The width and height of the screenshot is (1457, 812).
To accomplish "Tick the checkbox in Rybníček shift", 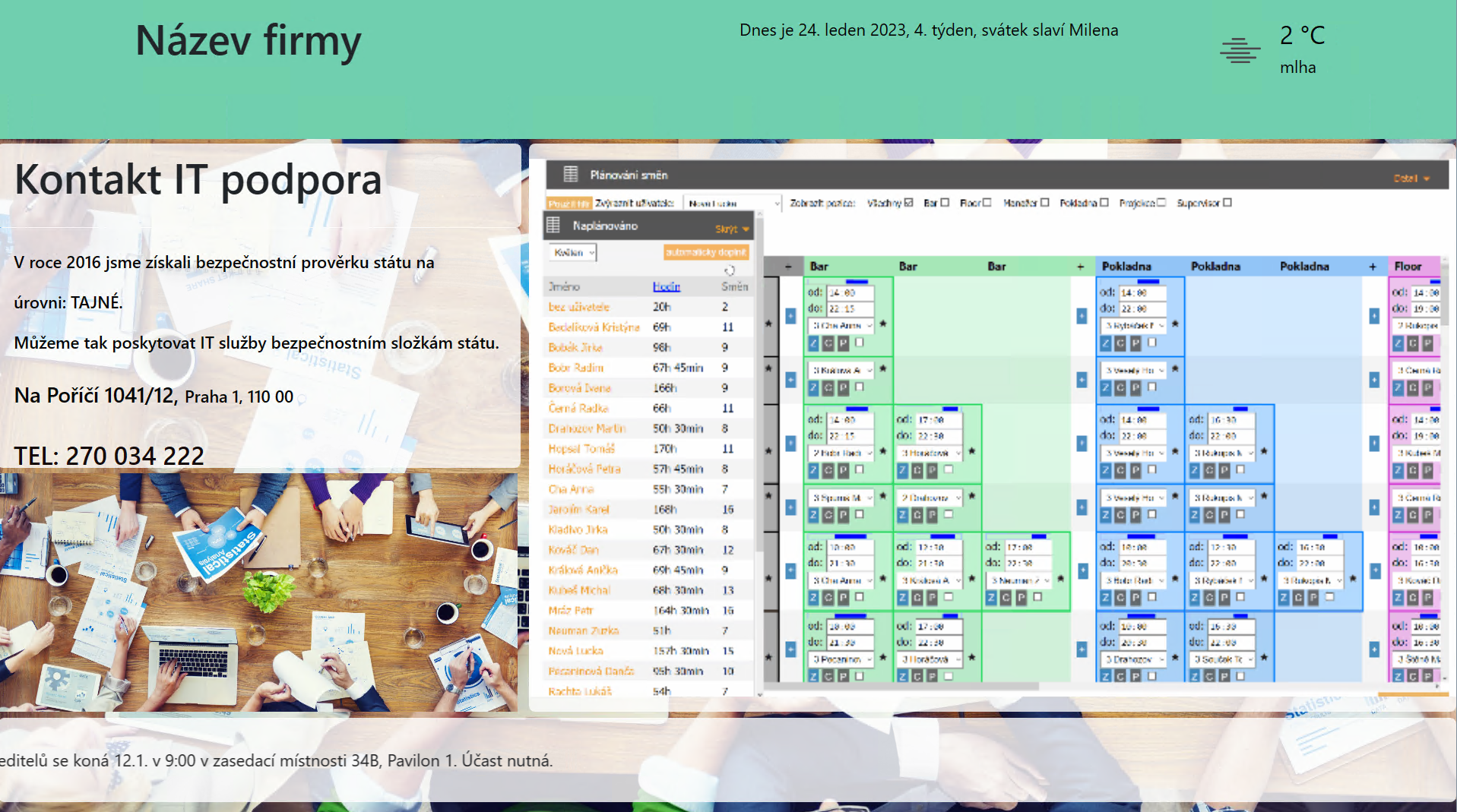I will click(x=1152, y=343).
